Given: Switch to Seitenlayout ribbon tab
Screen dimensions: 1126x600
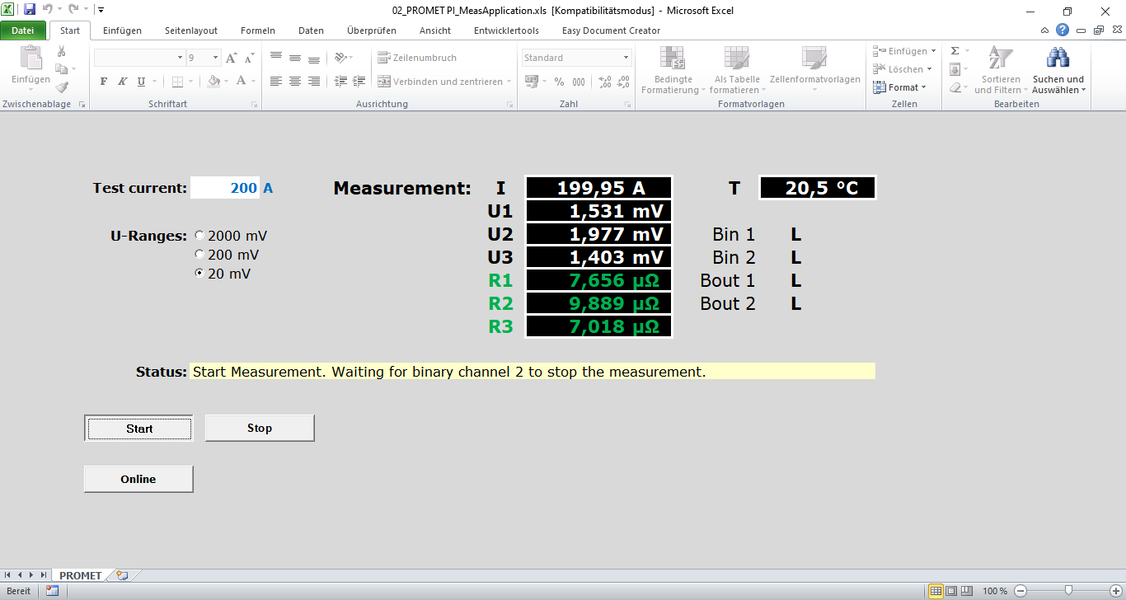Looking at the screenshot, I should point(191,30).
